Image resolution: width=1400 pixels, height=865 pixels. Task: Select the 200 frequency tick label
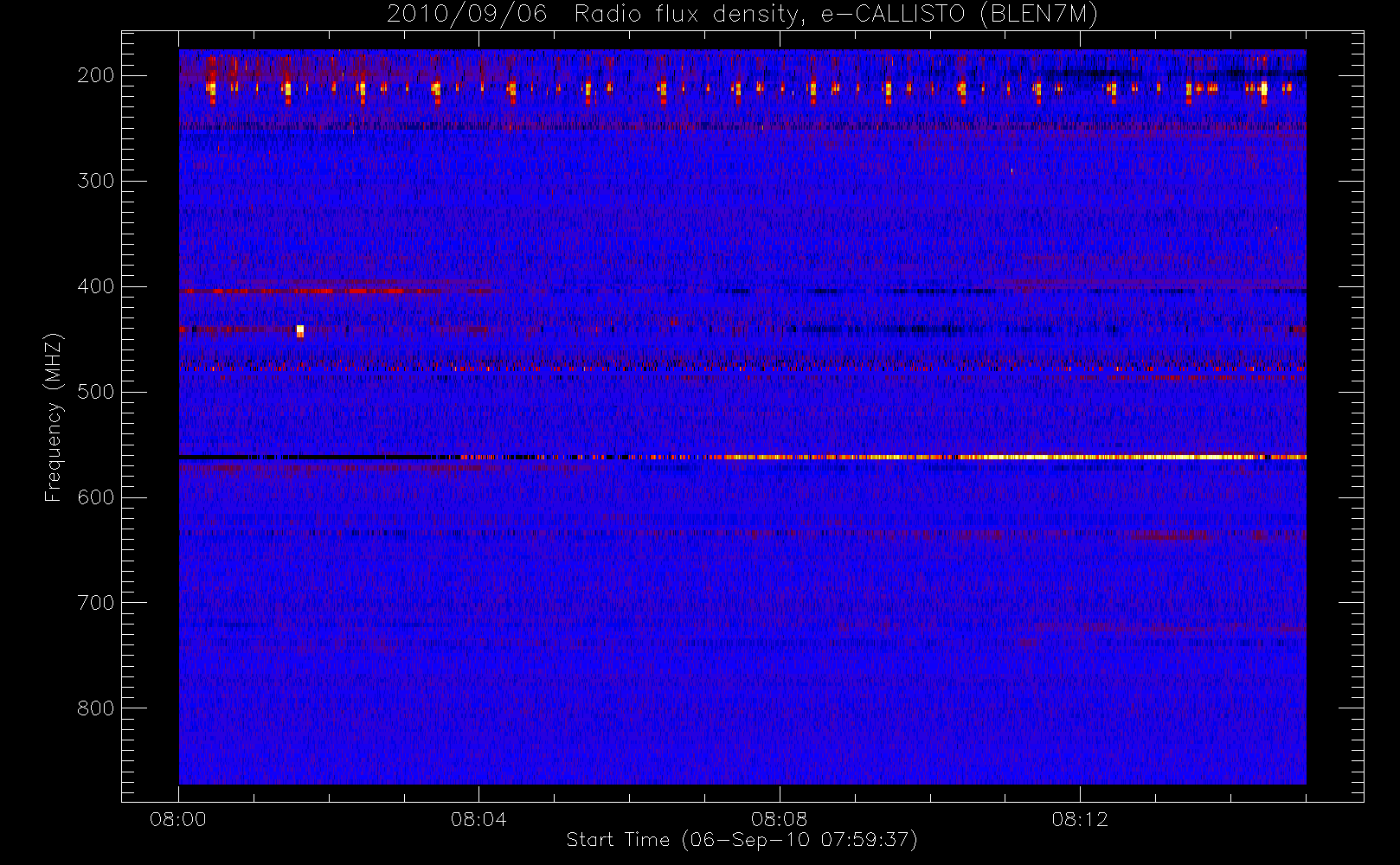96,75
